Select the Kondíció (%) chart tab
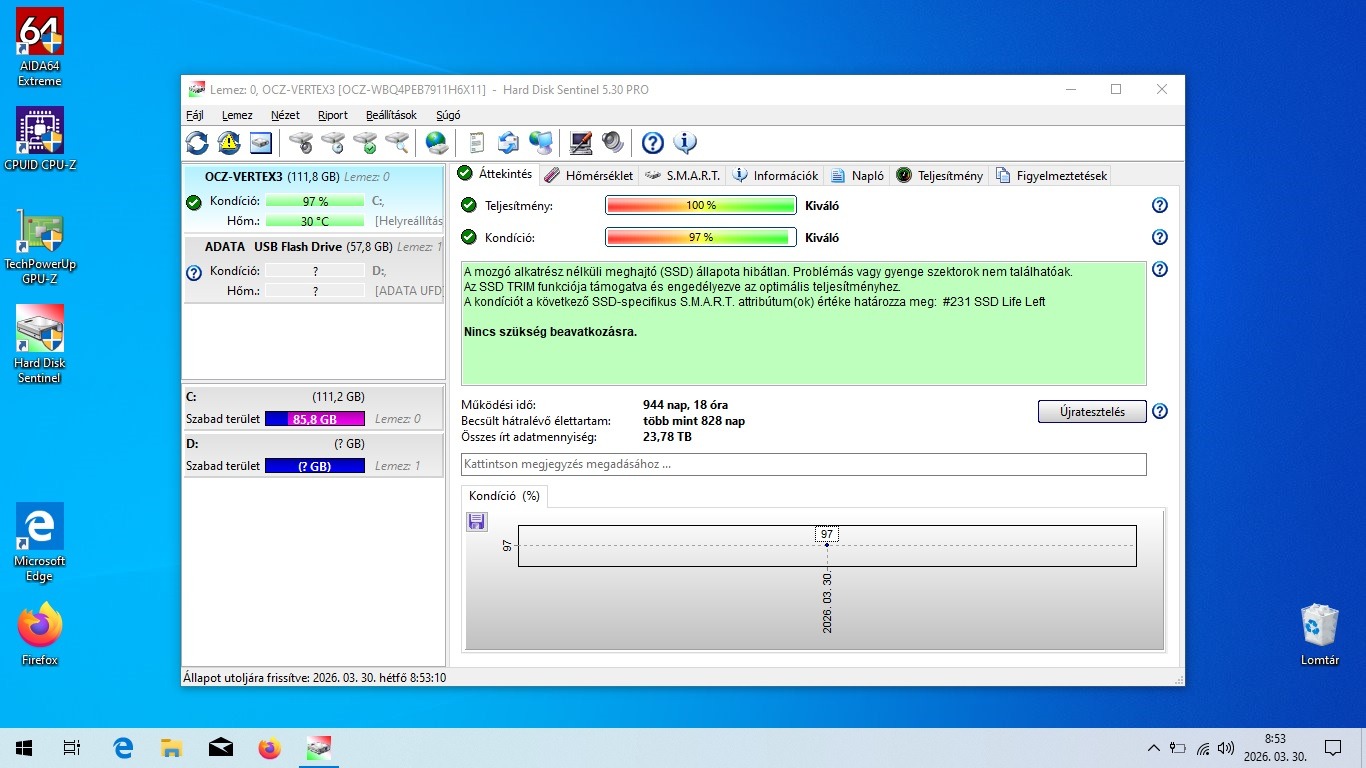Screen dimensions: 1366x768 (504, 496)
